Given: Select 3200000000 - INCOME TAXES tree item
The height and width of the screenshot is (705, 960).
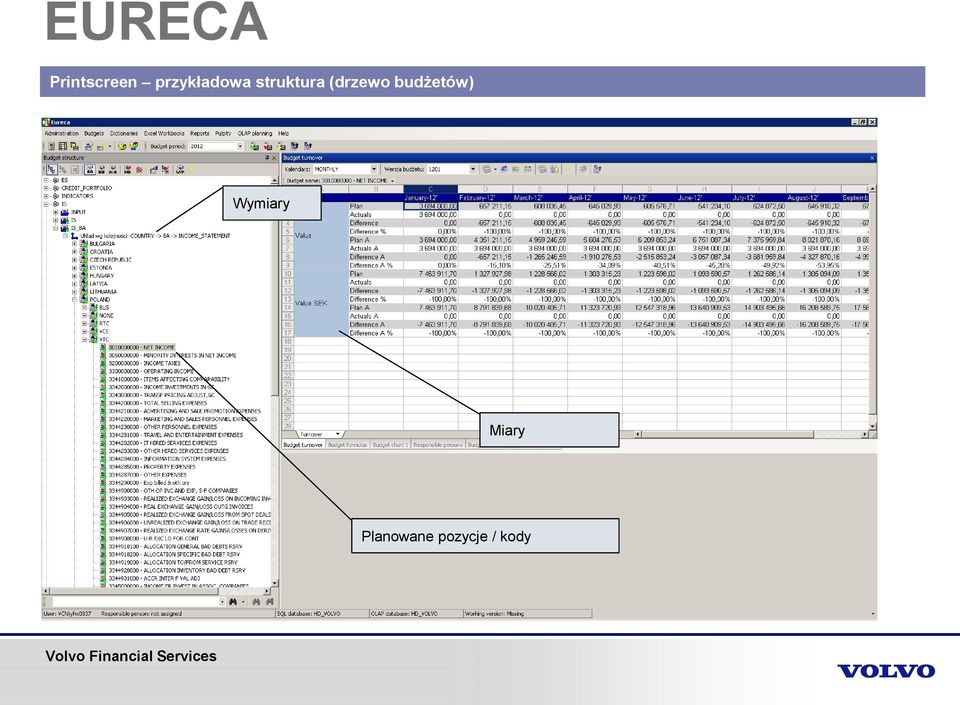Looking at the screenshot, I should 144,364.
